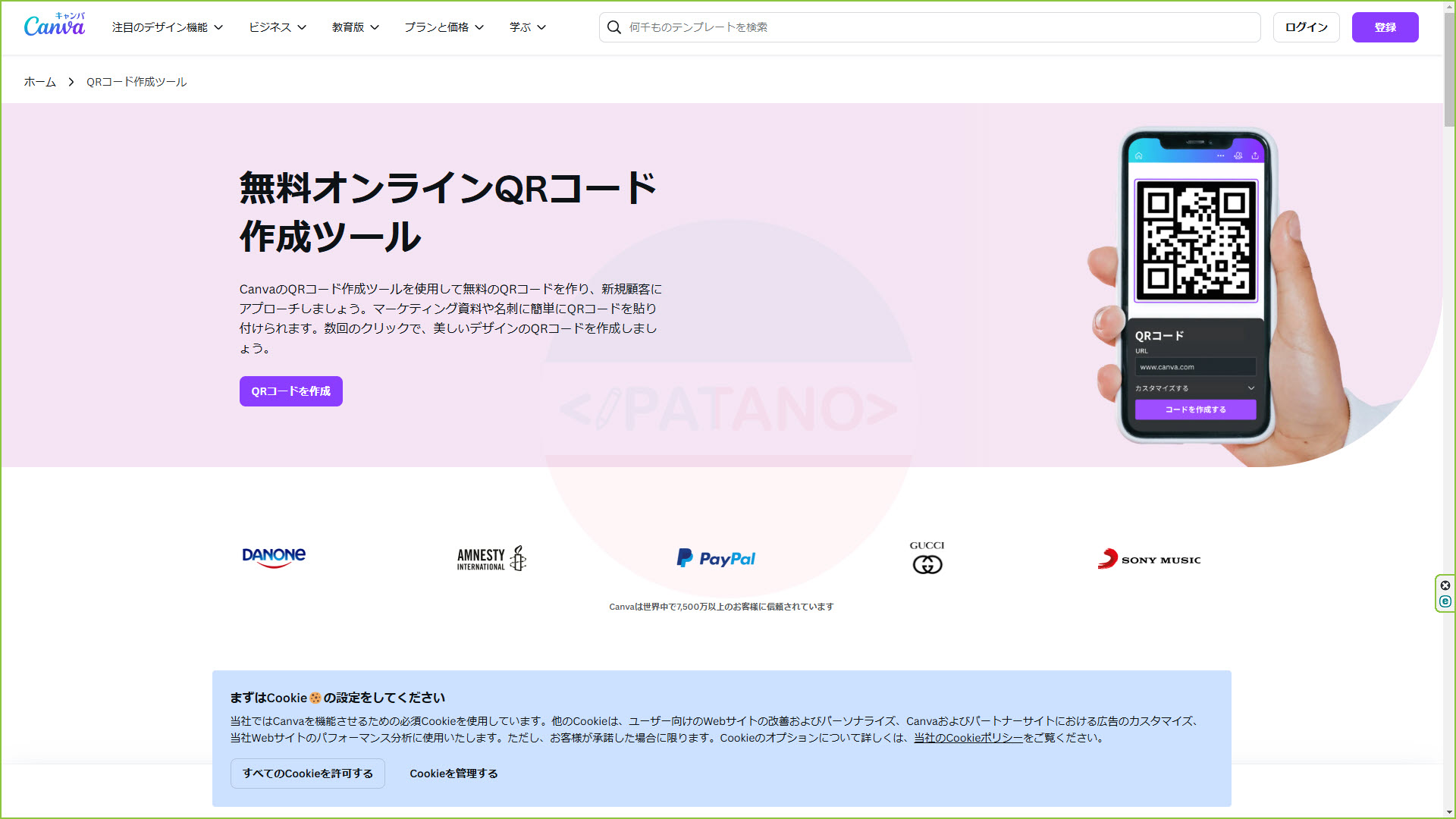
Task: Click the PayPal logo
Action: tap(716, 559)
